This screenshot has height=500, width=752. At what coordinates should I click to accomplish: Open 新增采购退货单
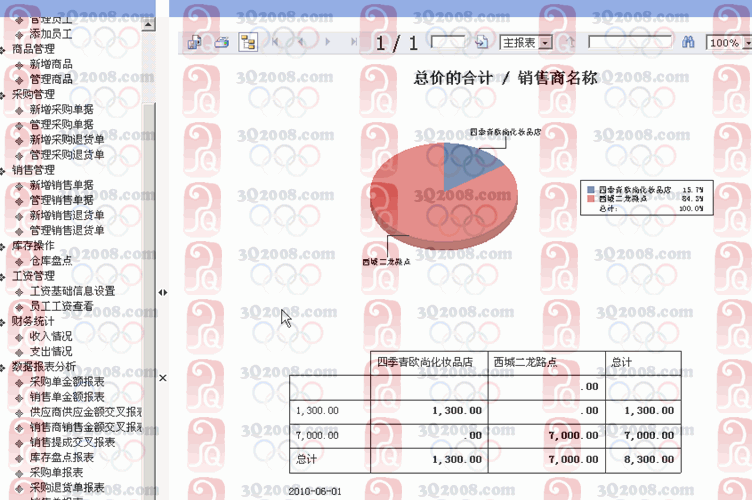pos(67,140)
